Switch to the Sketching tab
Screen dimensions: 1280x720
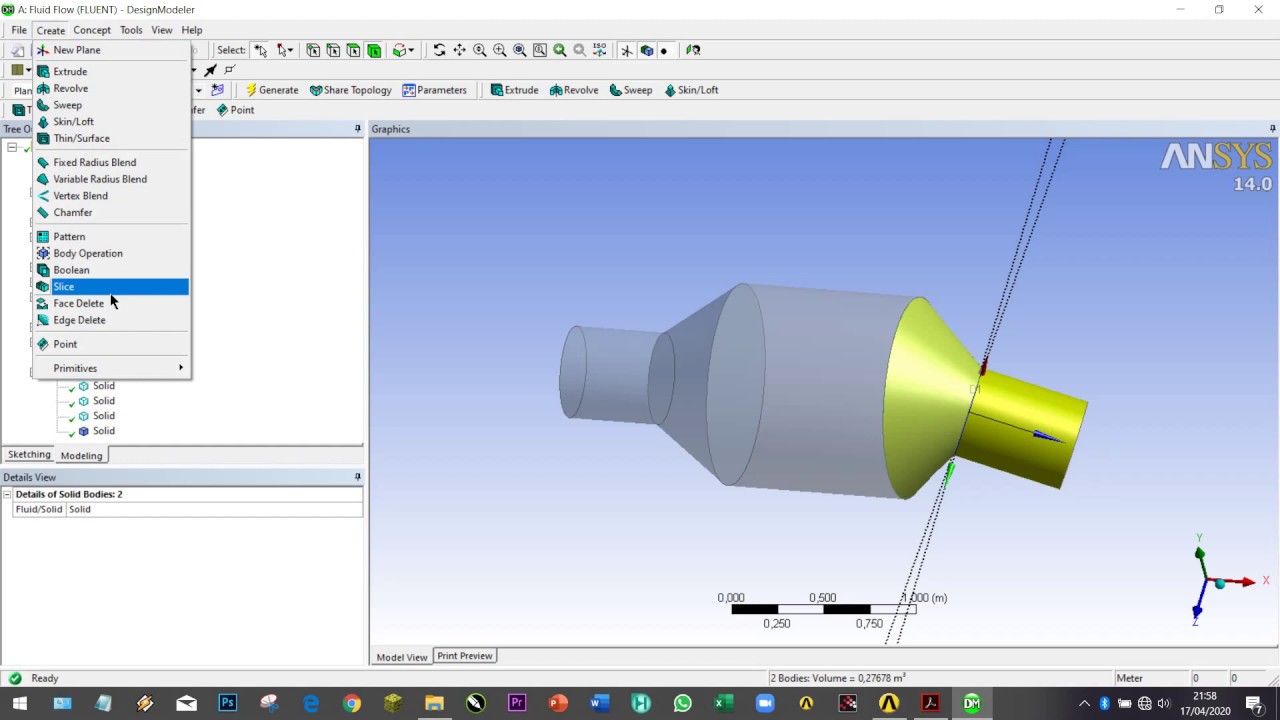[29, 455]
